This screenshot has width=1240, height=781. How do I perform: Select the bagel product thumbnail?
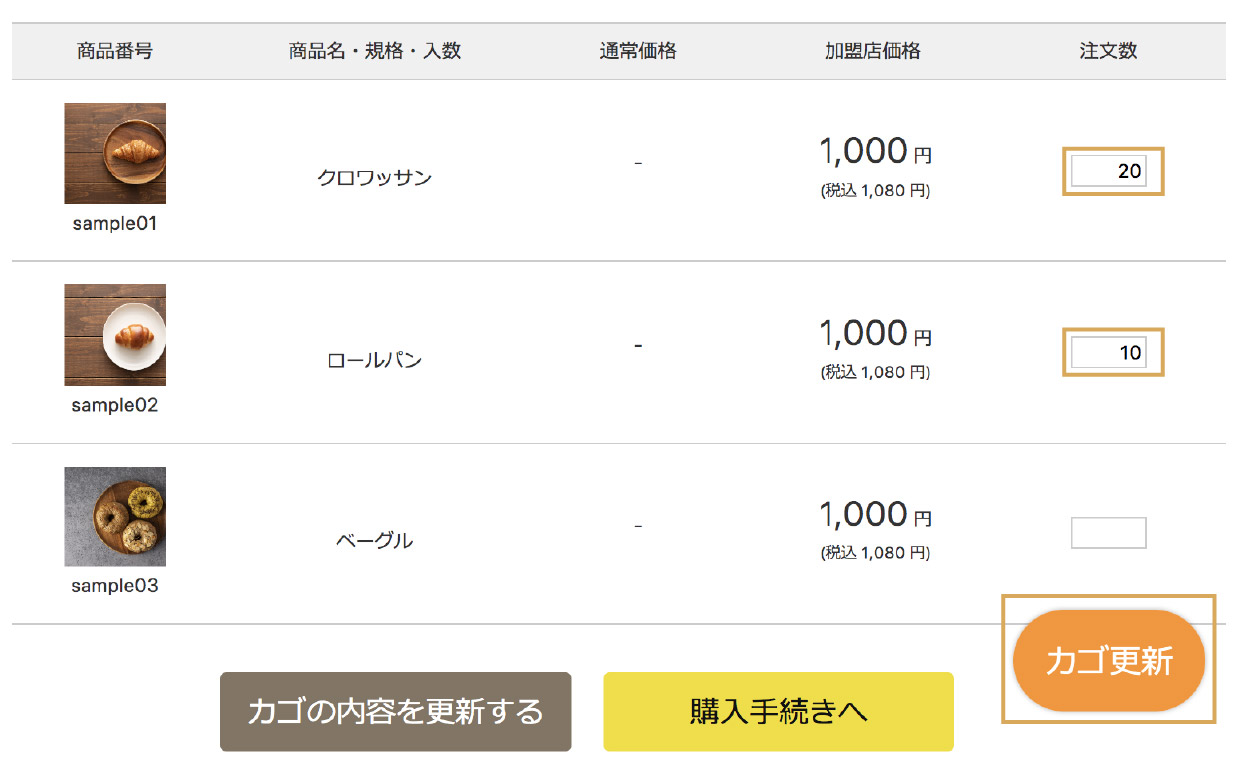tap(115, 516)
